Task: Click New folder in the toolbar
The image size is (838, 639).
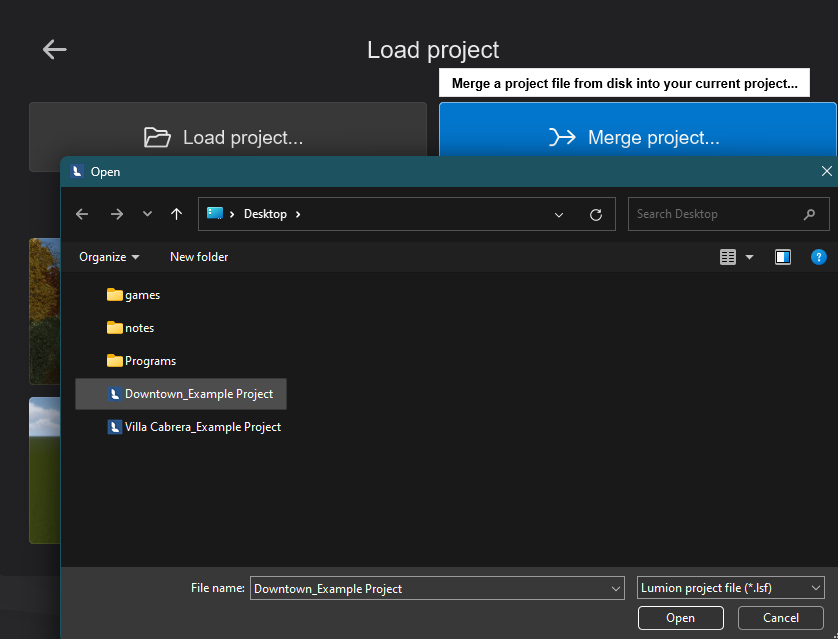Action: 199,257
